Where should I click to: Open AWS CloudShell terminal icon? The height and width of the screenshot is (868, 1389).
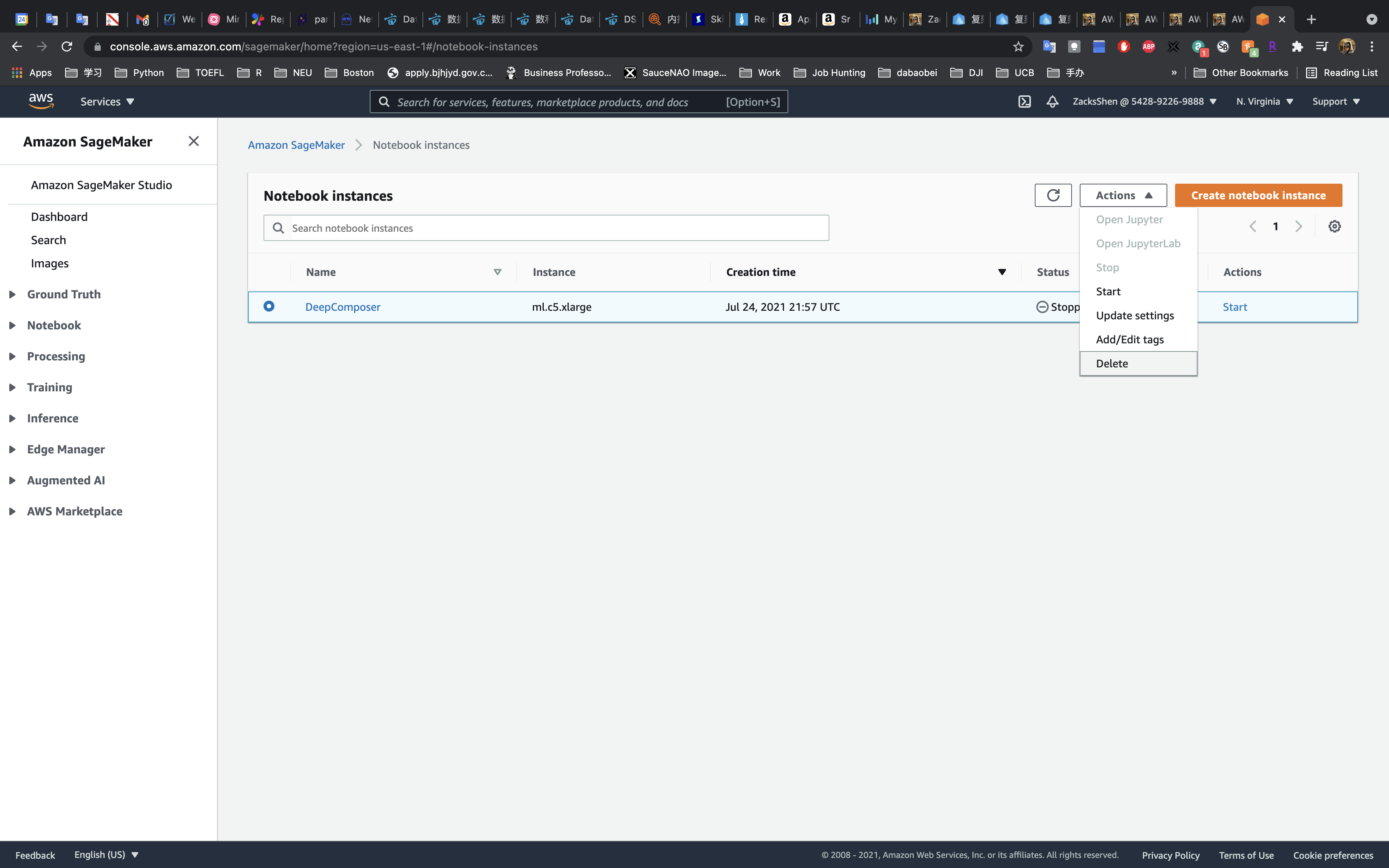1025,102
